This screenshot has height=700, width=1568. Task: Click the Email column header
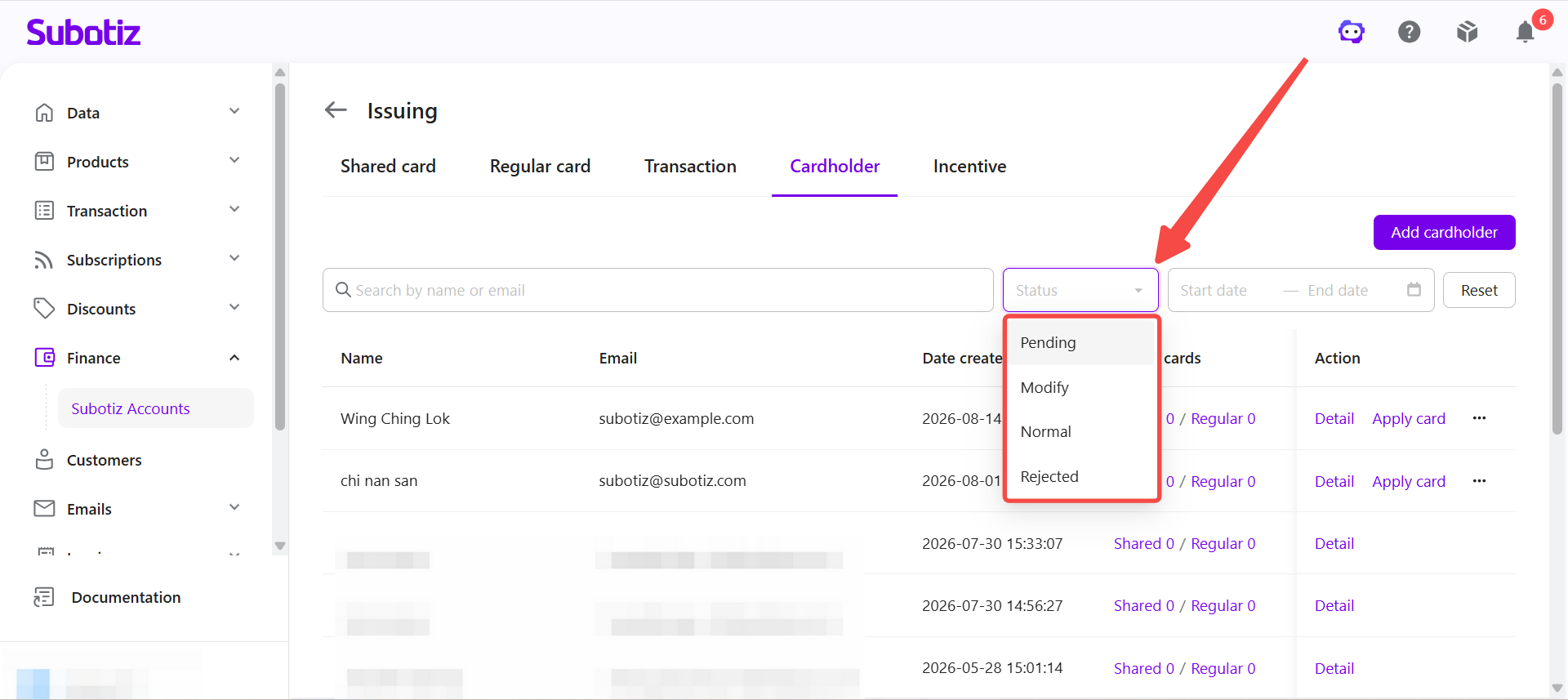pos(617,358)
